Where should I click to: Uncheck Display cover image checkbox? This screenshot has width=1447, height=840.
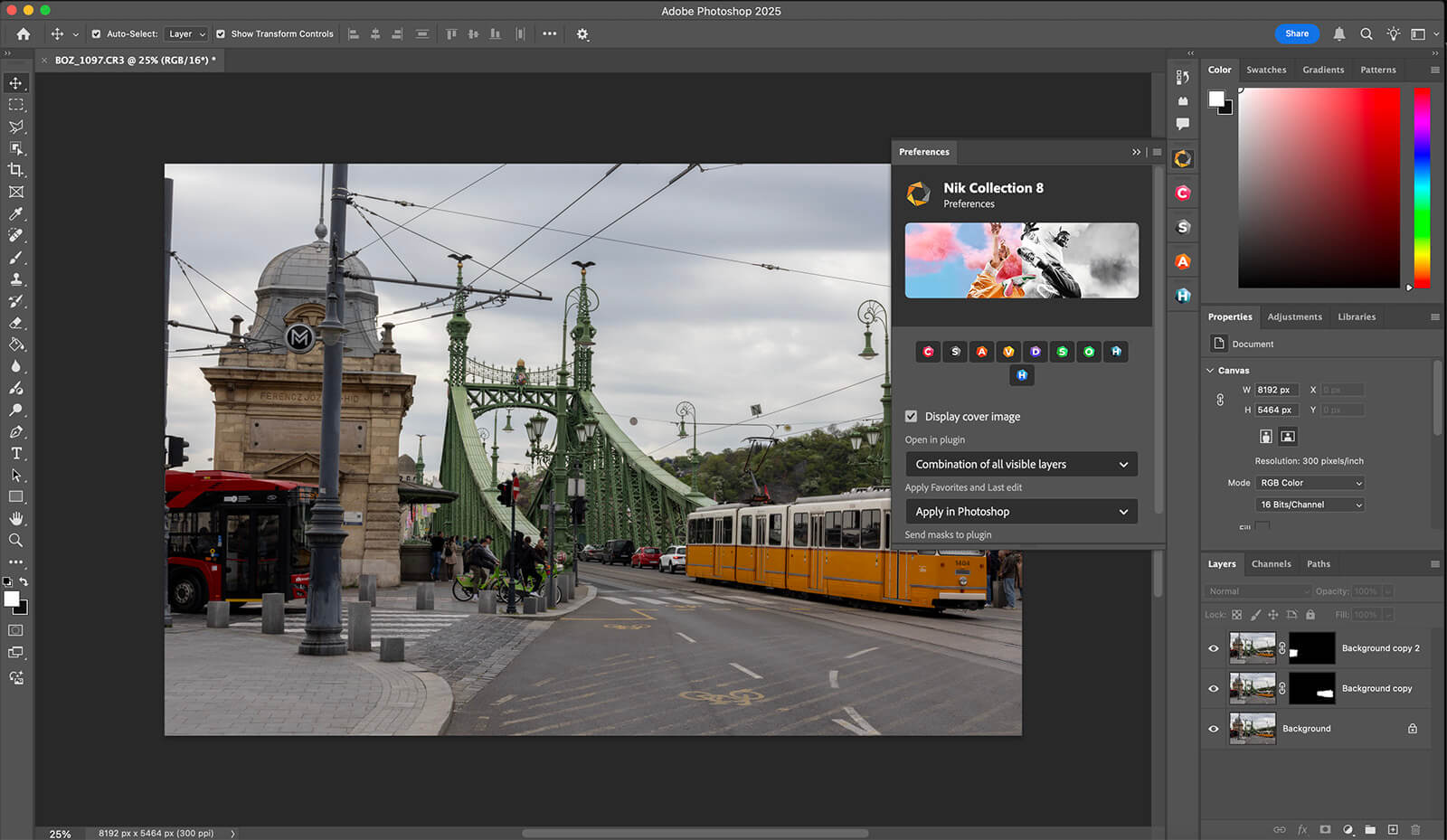[912, 417]
